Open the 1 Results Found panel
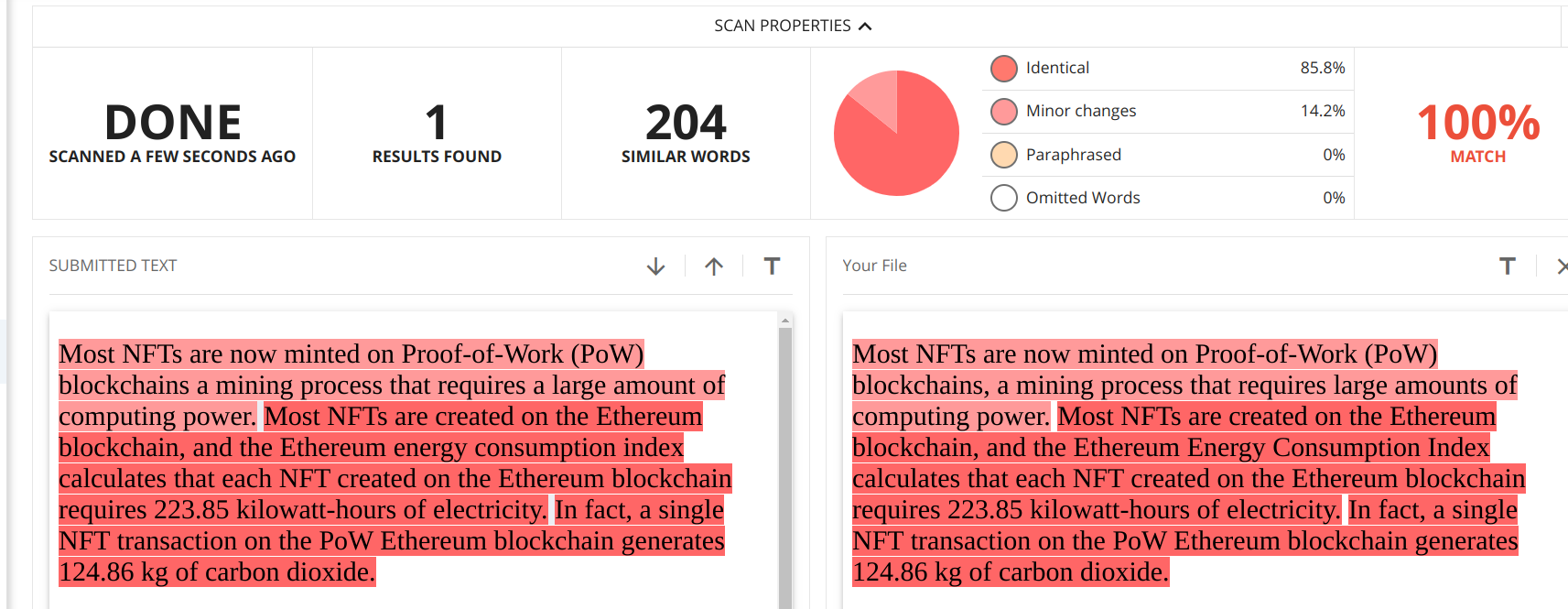 coord(437,134)
